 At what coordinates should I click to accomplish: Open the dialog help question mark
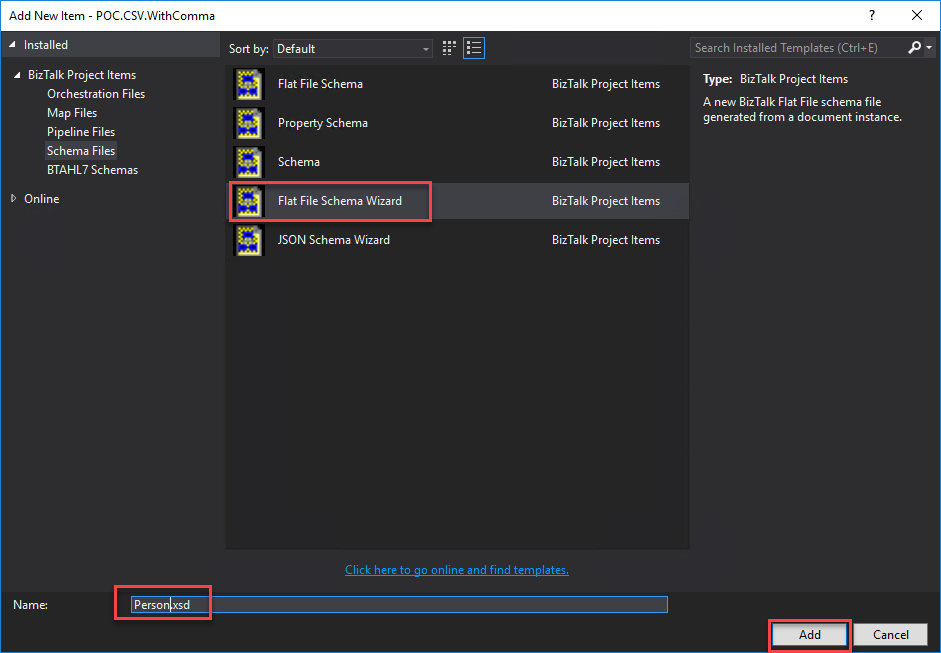[872, 16]
